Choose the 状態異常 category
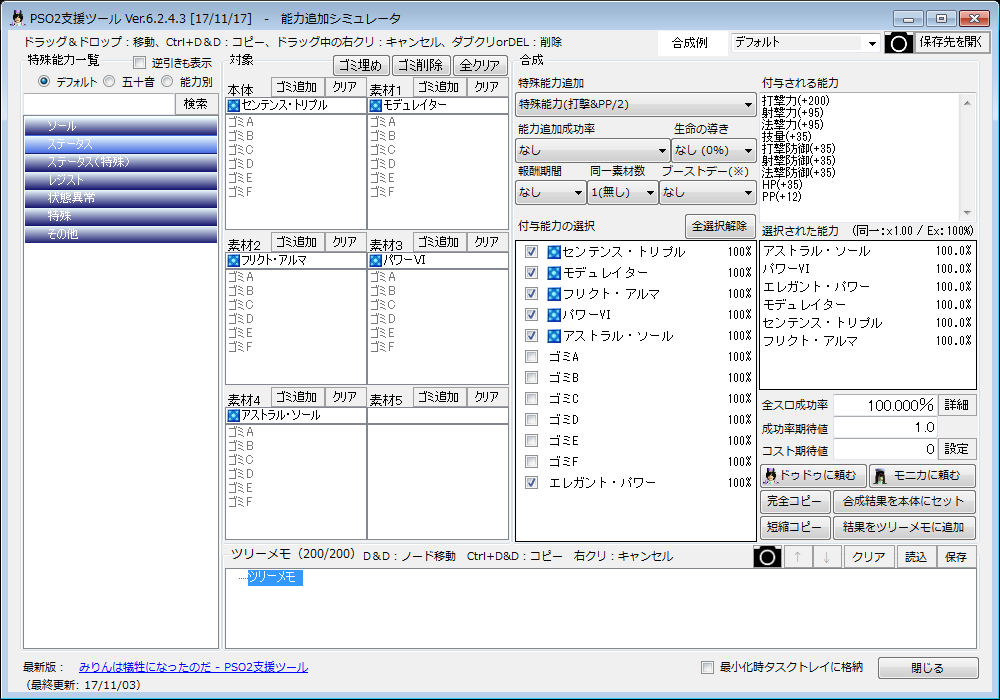Image resolution: width=1000 pixels, height=700 pixels. (x=120, y=198)
